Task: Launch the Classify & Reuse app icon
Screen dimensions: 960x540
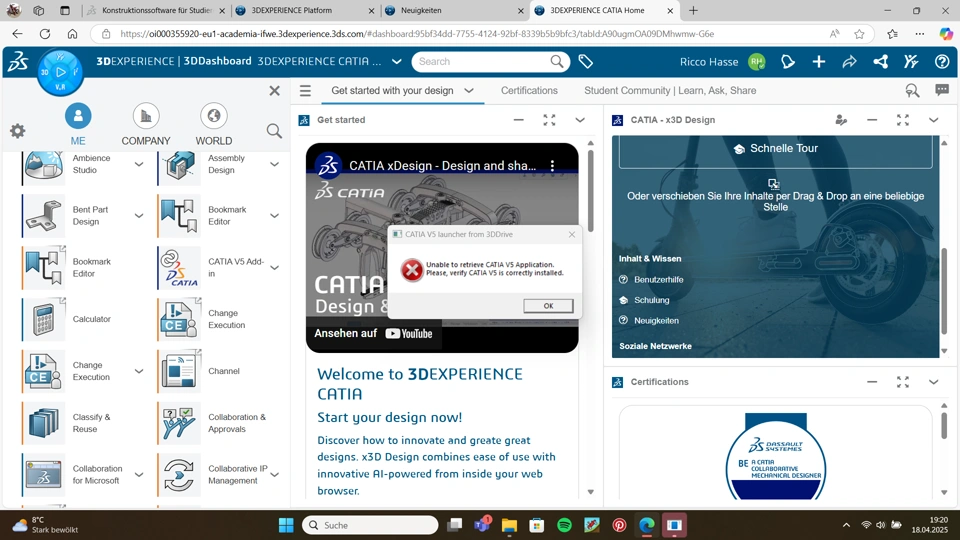Action: point(43,422)
